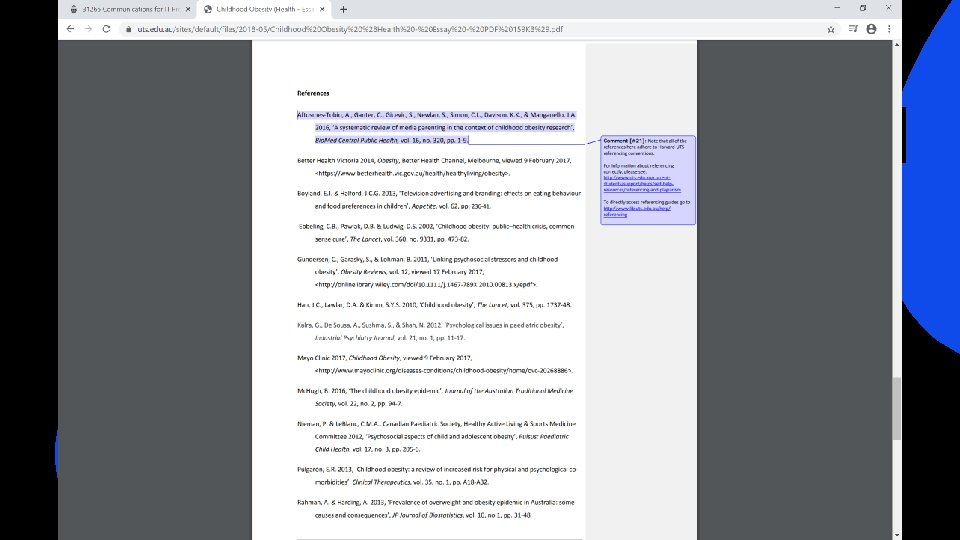Reload the PDF page
Screen dimensions: 960x540
(x=106, y=29)
